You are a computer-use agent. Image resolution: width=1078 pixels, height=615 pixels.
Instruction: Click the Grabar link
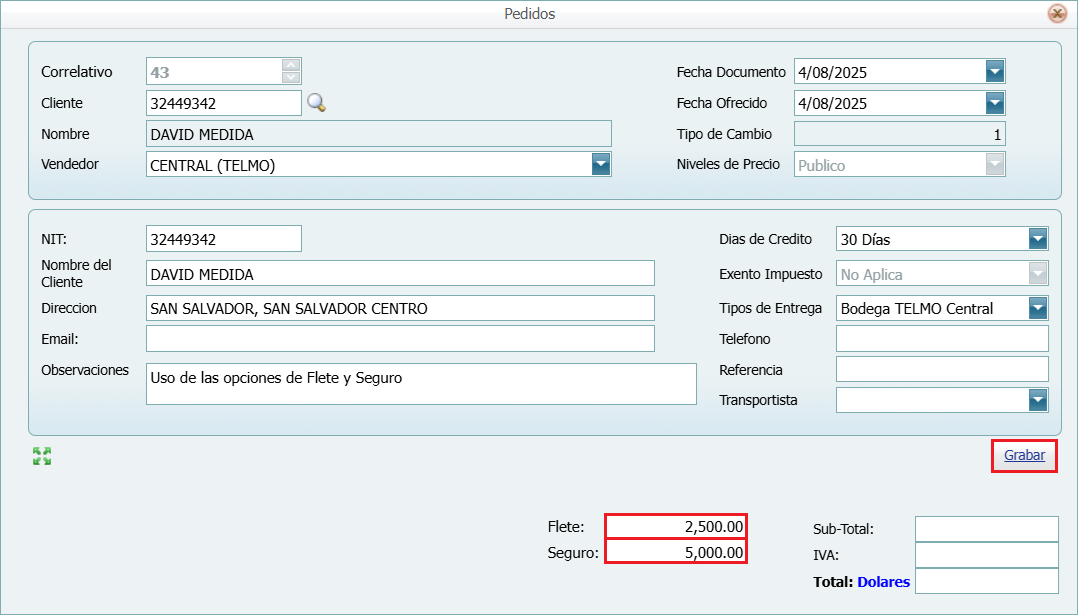1024,455
